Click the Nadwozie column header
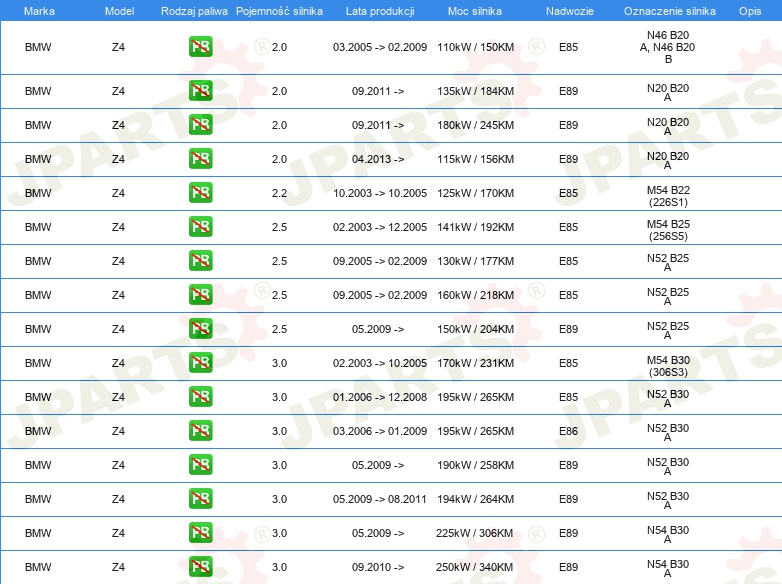This screenshot has width=782, height=584. [x=570, y=11]
